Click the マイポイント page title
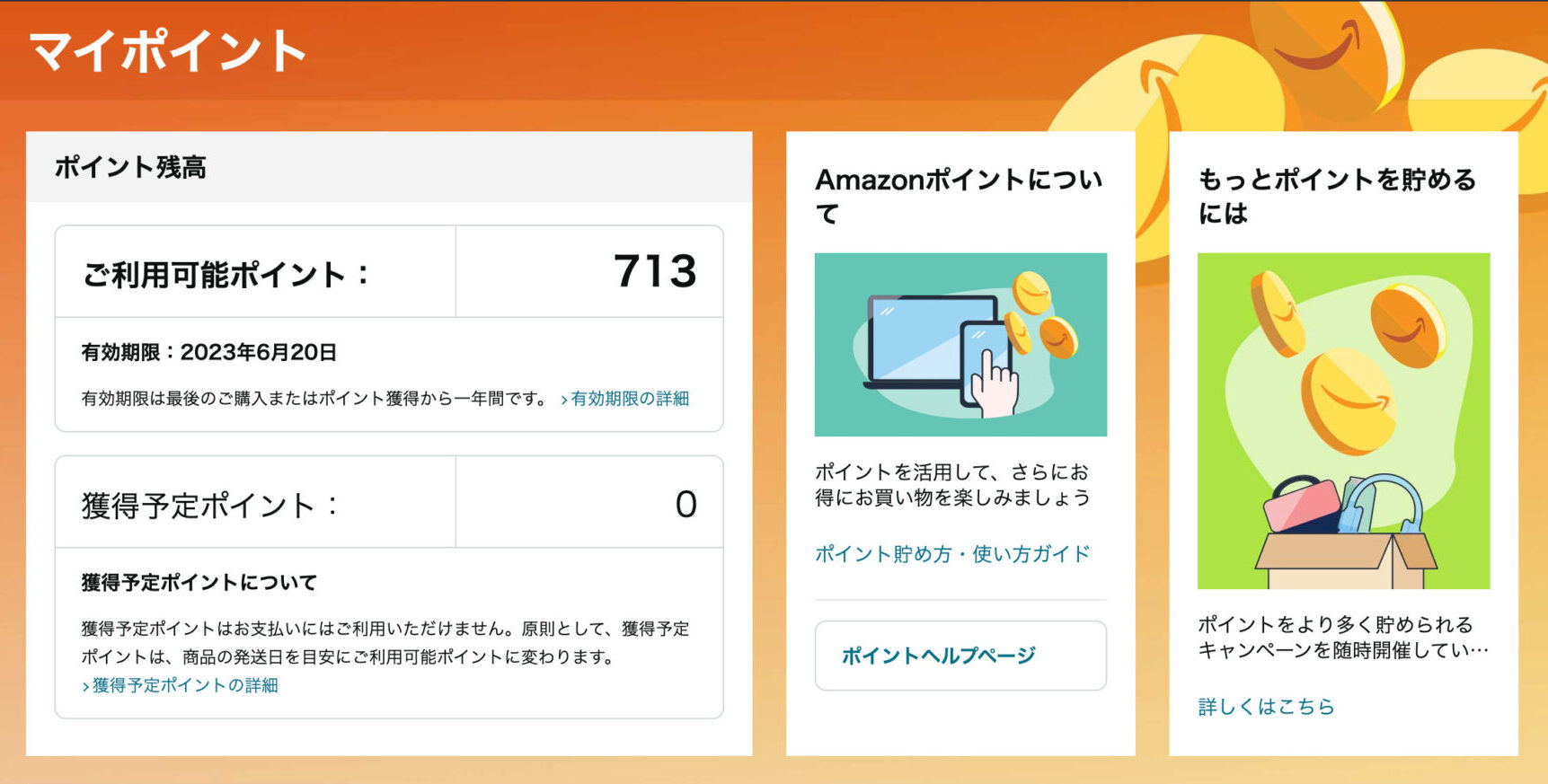The height and width of the screenshot is (784, 1548). 168,51
